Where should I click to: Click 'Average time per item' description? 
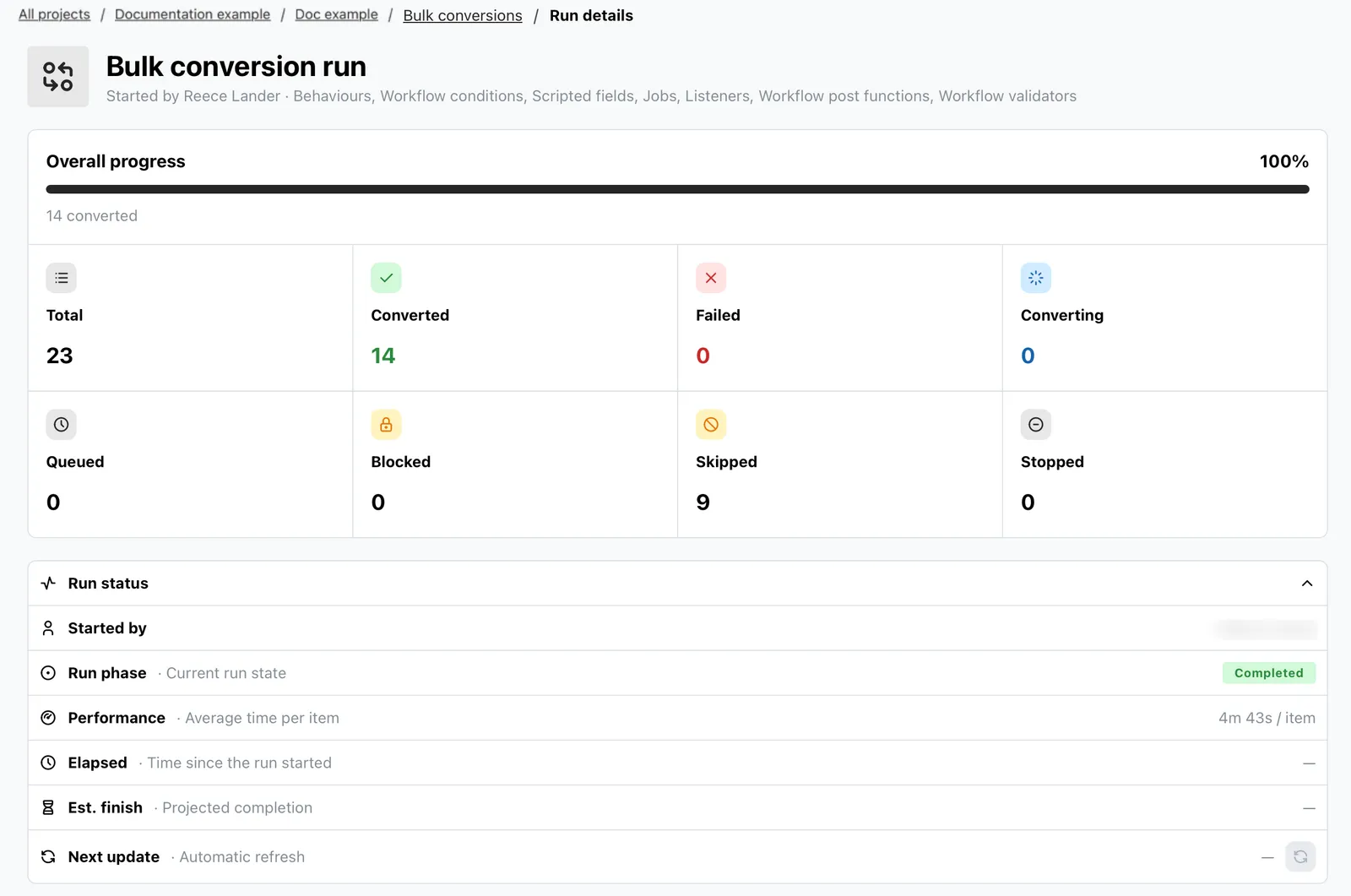[262, 718]
